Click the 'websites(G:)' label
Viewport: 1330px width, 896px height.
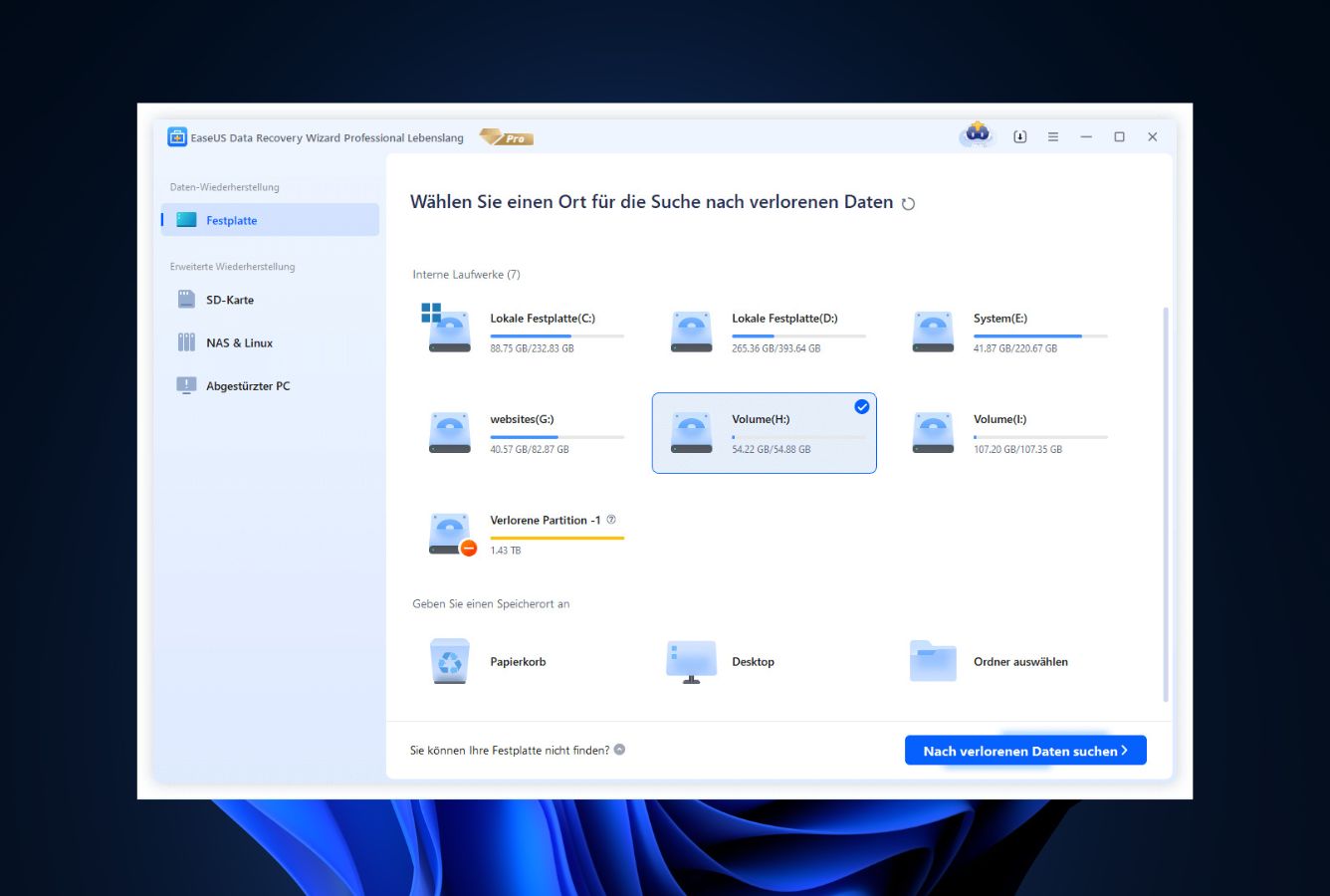coord(522,419)
